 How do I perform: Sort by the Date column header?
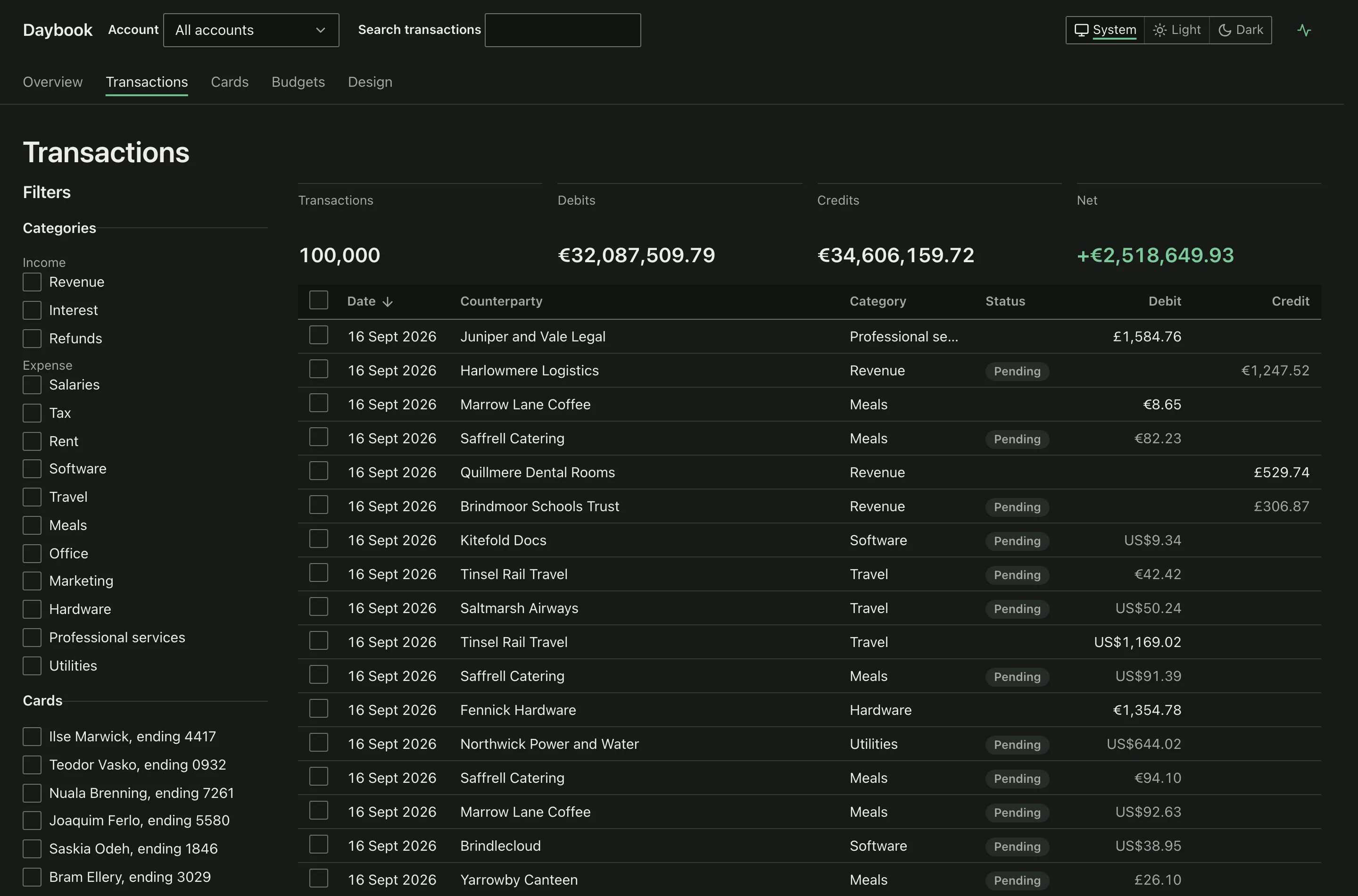[370, 302]
